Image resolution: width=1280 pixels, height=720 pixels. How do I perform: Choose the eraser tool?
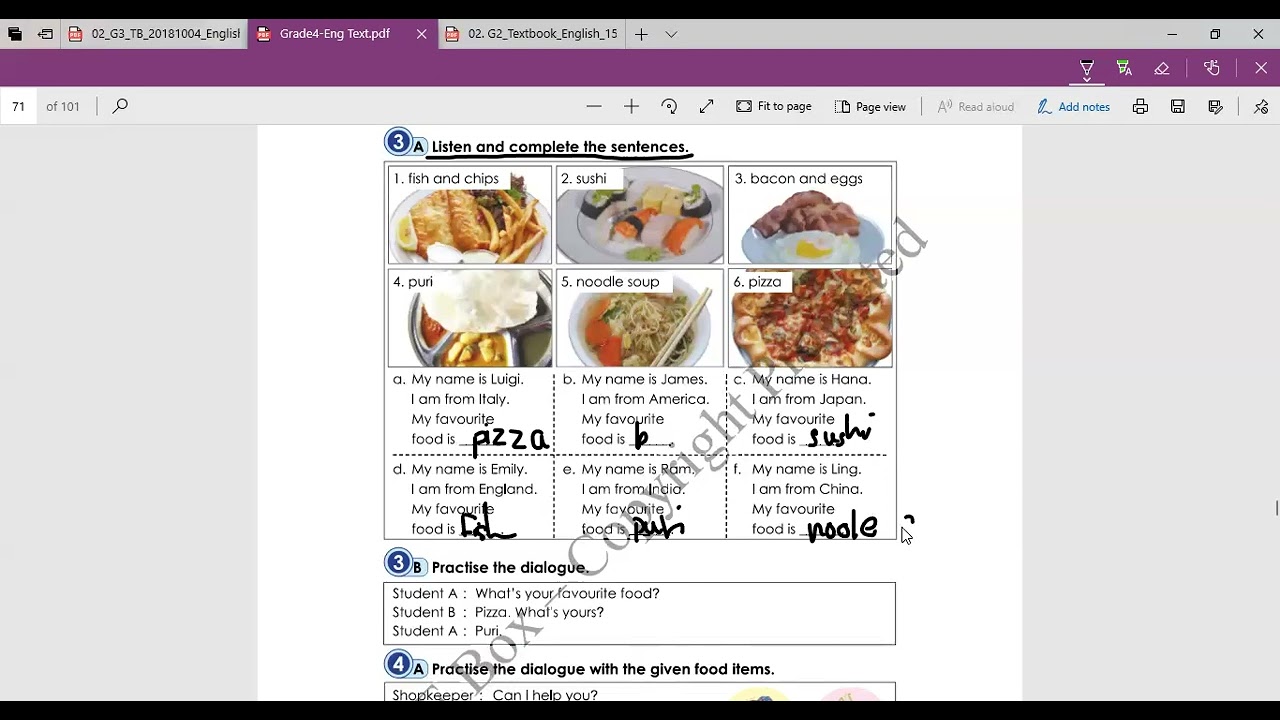[x=1162, y=69]
